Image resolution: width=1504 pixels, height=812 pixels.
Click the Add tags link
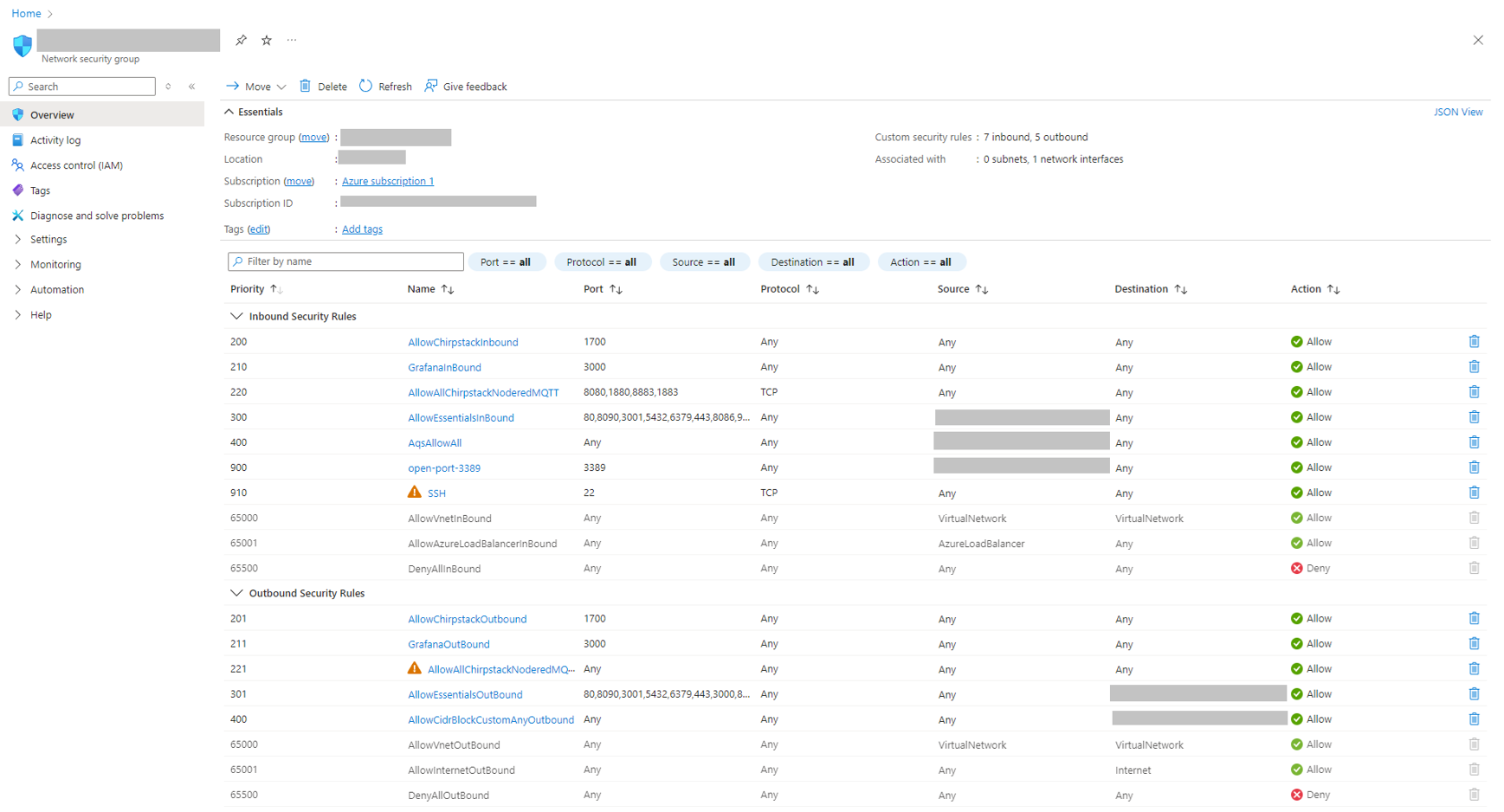click(362, 229)
